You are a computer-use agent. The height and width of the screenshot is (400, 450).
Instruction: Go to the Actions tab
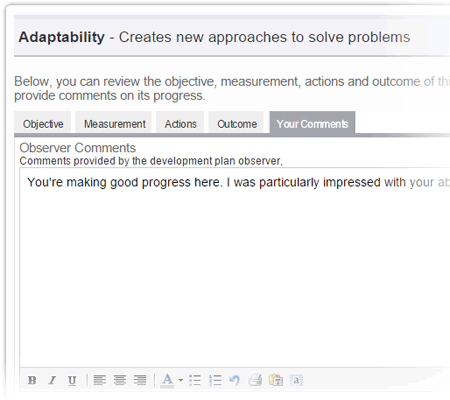coord(180,123)
